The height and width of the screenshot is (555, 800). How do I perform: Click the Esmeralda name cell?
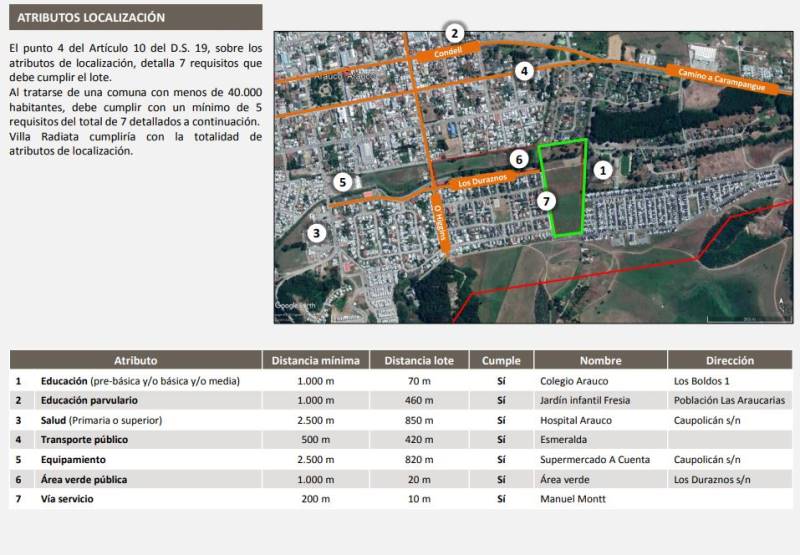tap(563, 440)
